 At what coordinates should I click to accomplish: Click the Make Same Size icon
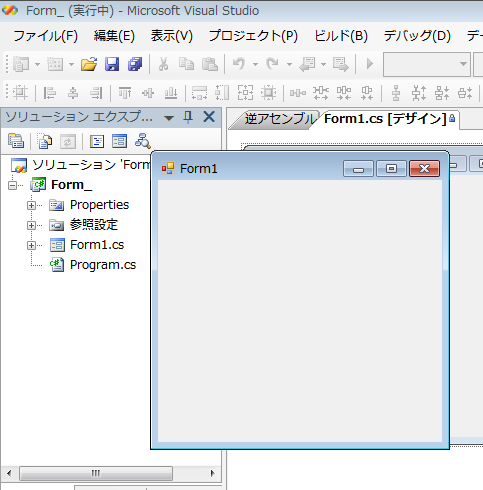[x=245, y=92]
